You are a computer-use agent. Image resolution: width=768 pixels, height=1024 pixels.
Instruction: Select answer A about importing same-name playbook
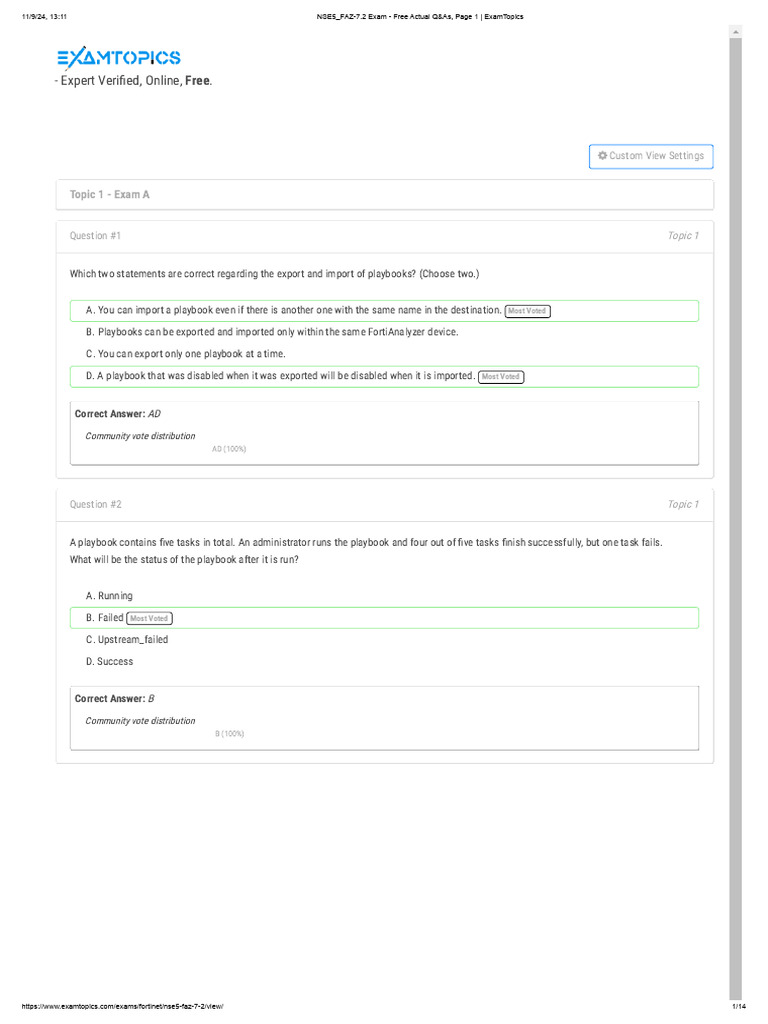tap(384, 311)
